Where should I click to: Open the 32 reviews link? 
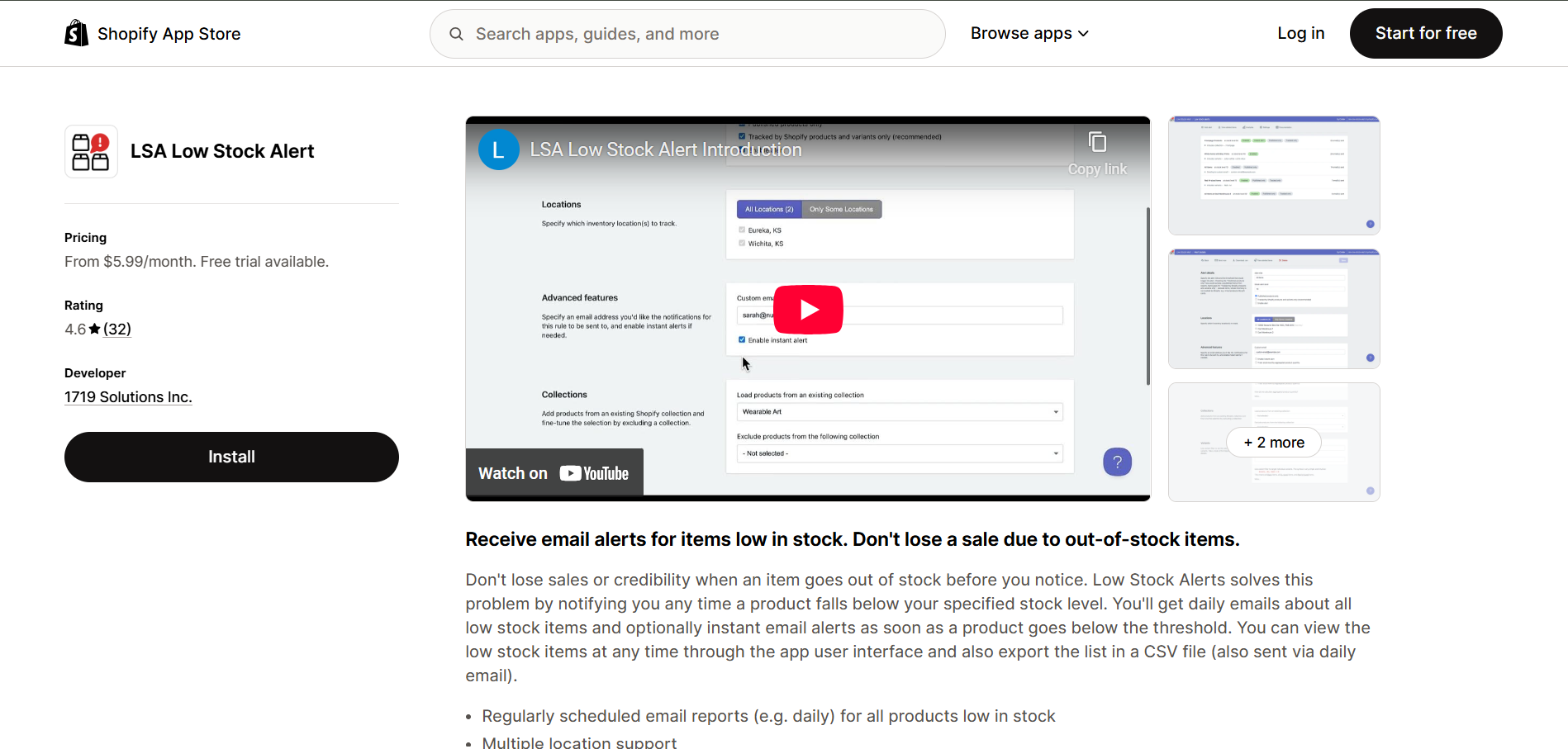tap(117, 329)
